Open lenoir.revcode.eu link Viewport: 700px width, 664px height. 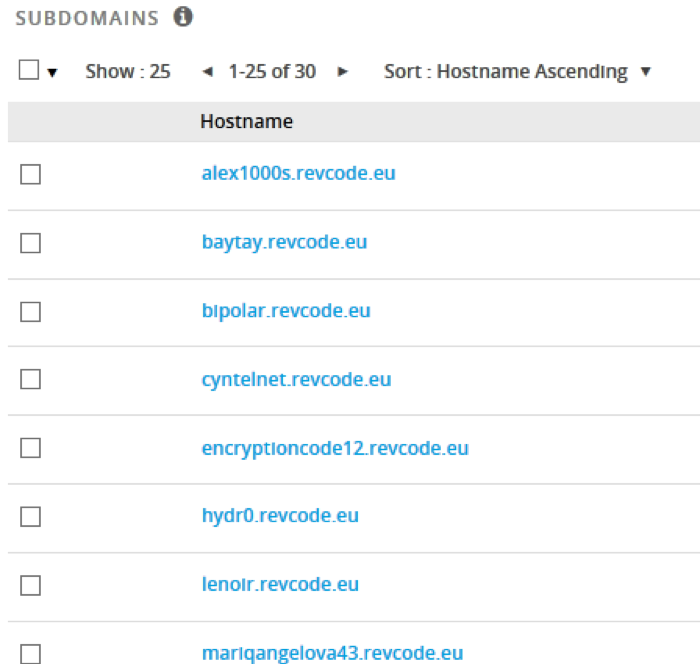[x=280, y=585]
